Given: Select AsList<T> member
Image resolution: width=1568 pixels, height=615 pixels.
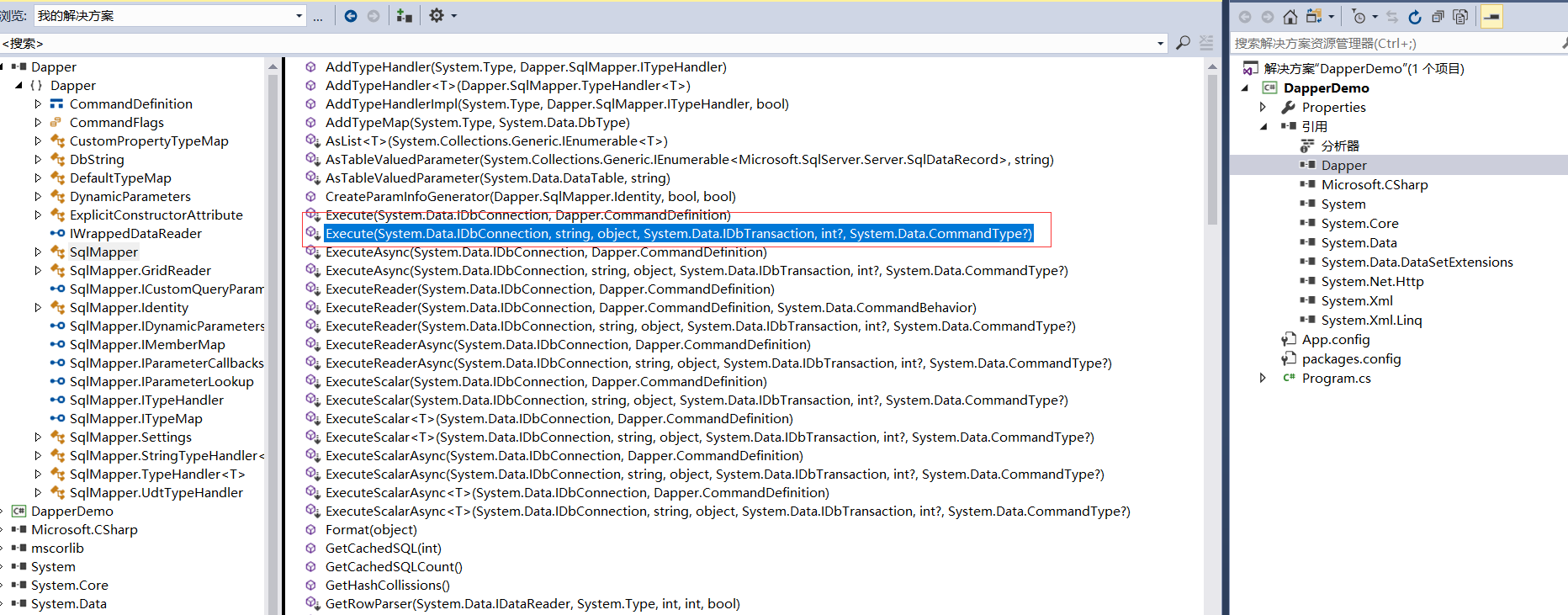Looking at the screenshot, I should click(x=496, y=140).
